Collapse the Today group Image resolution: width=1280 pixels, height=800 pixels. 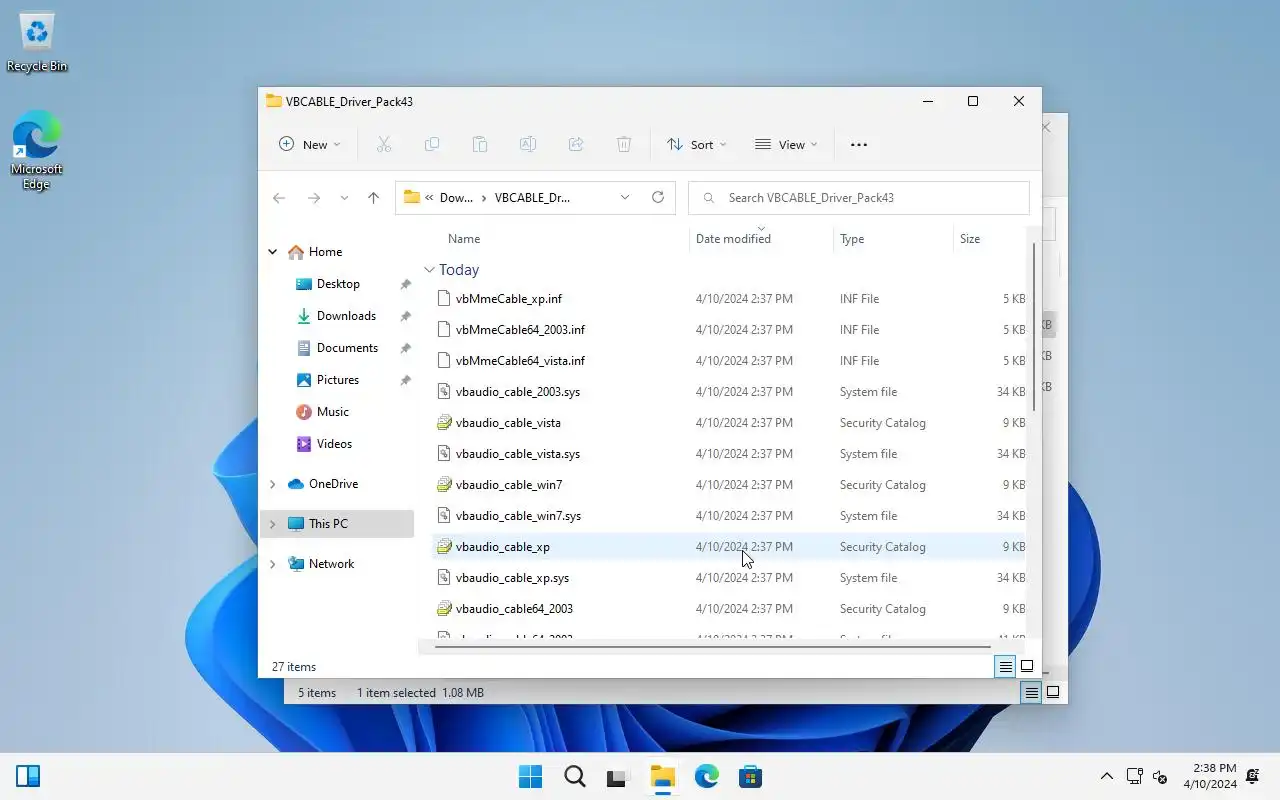[429, 270]
